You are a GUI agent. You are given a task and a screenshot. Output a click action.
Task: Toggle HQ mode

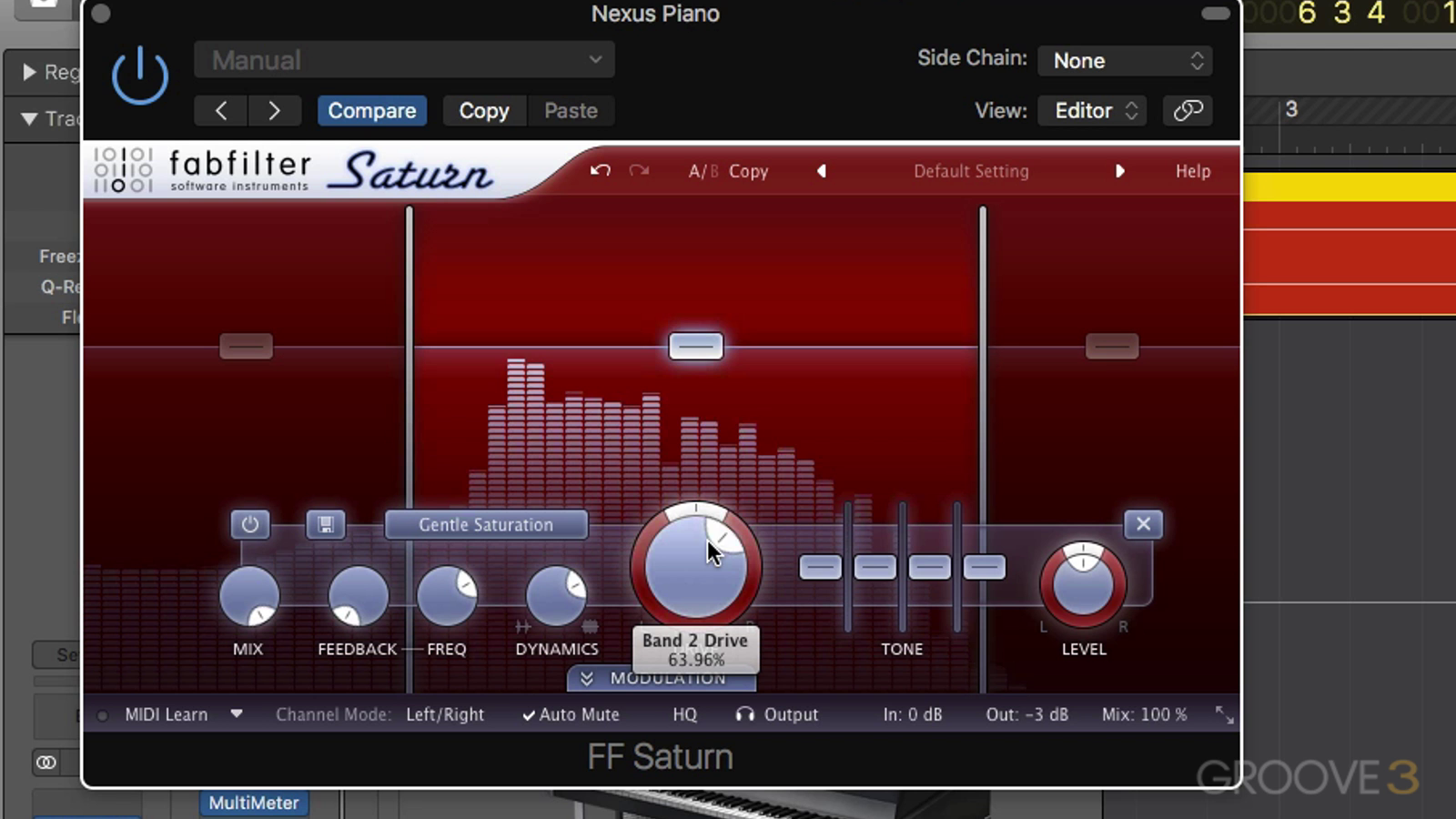point(684,715)
